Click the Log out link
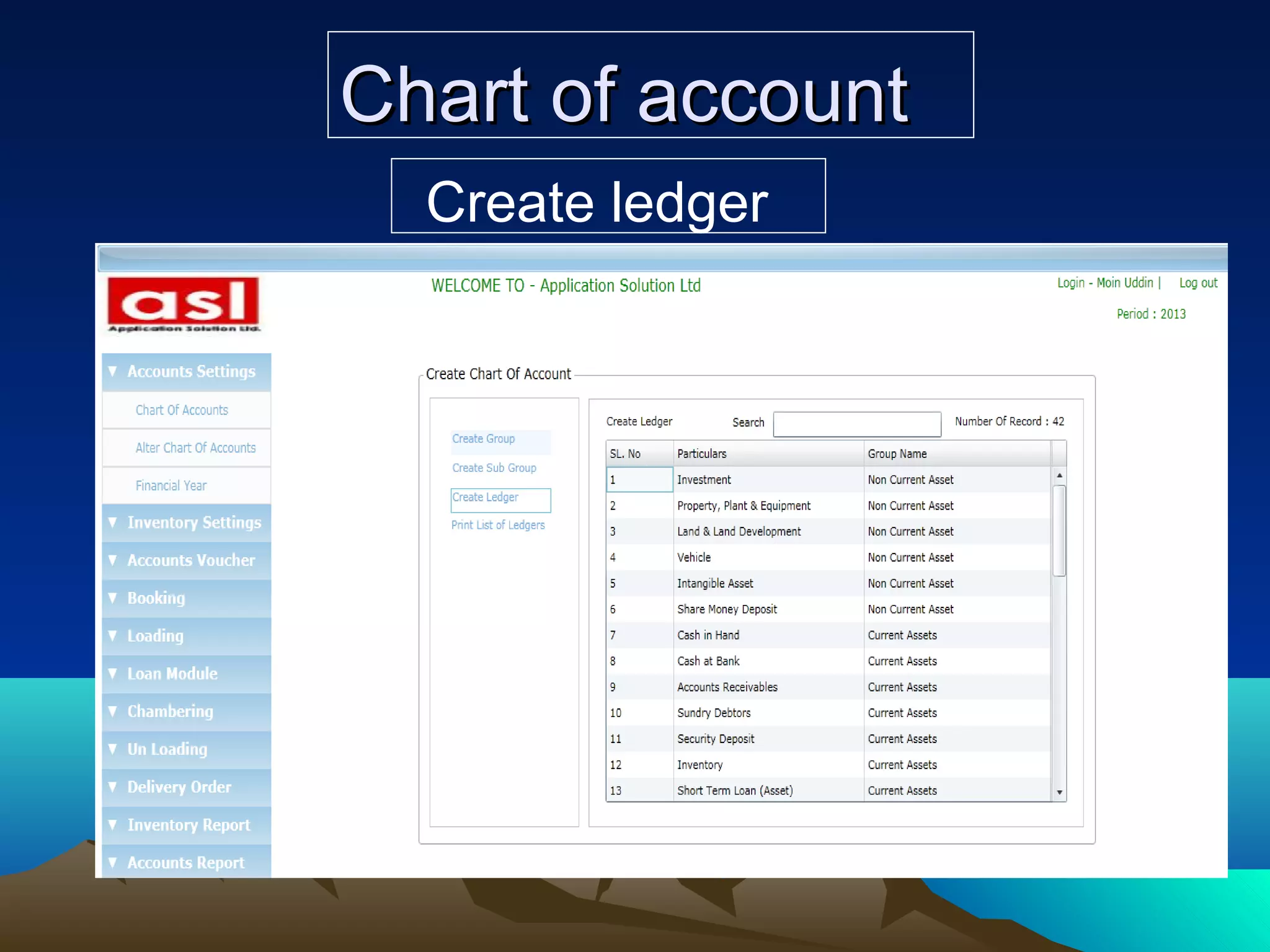The height and width of the screenshot is (952, 1270). coord(1198,283)
